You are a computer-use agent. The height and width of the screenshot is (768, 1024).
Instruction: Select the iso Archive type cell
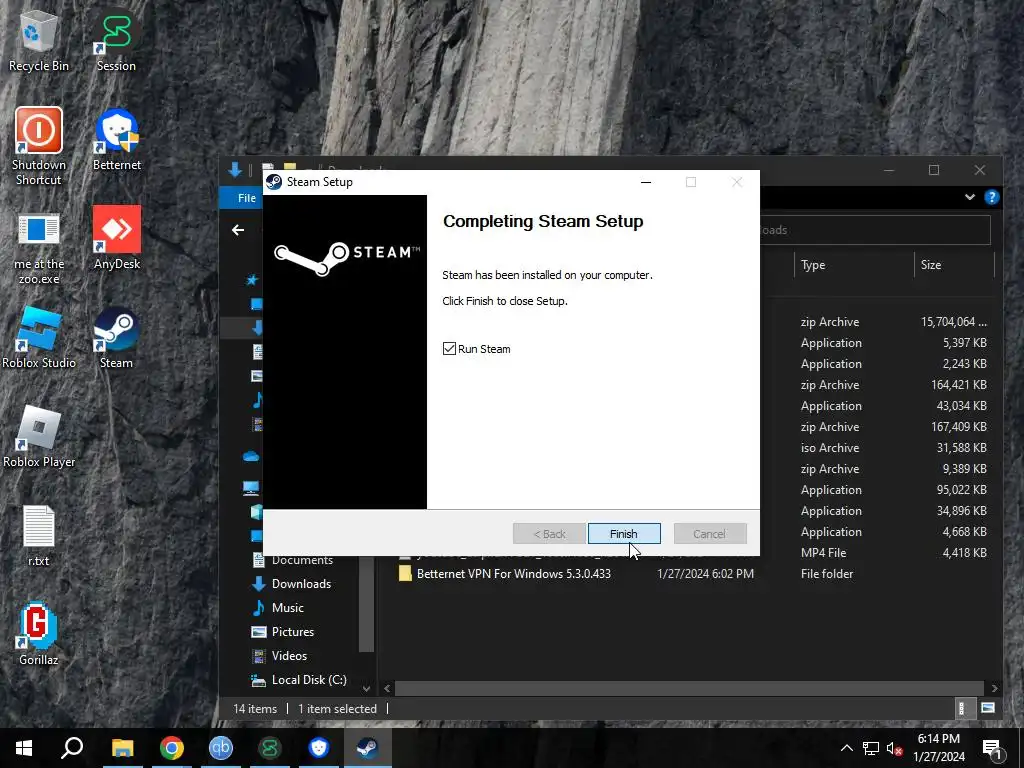tap(829, 448)
